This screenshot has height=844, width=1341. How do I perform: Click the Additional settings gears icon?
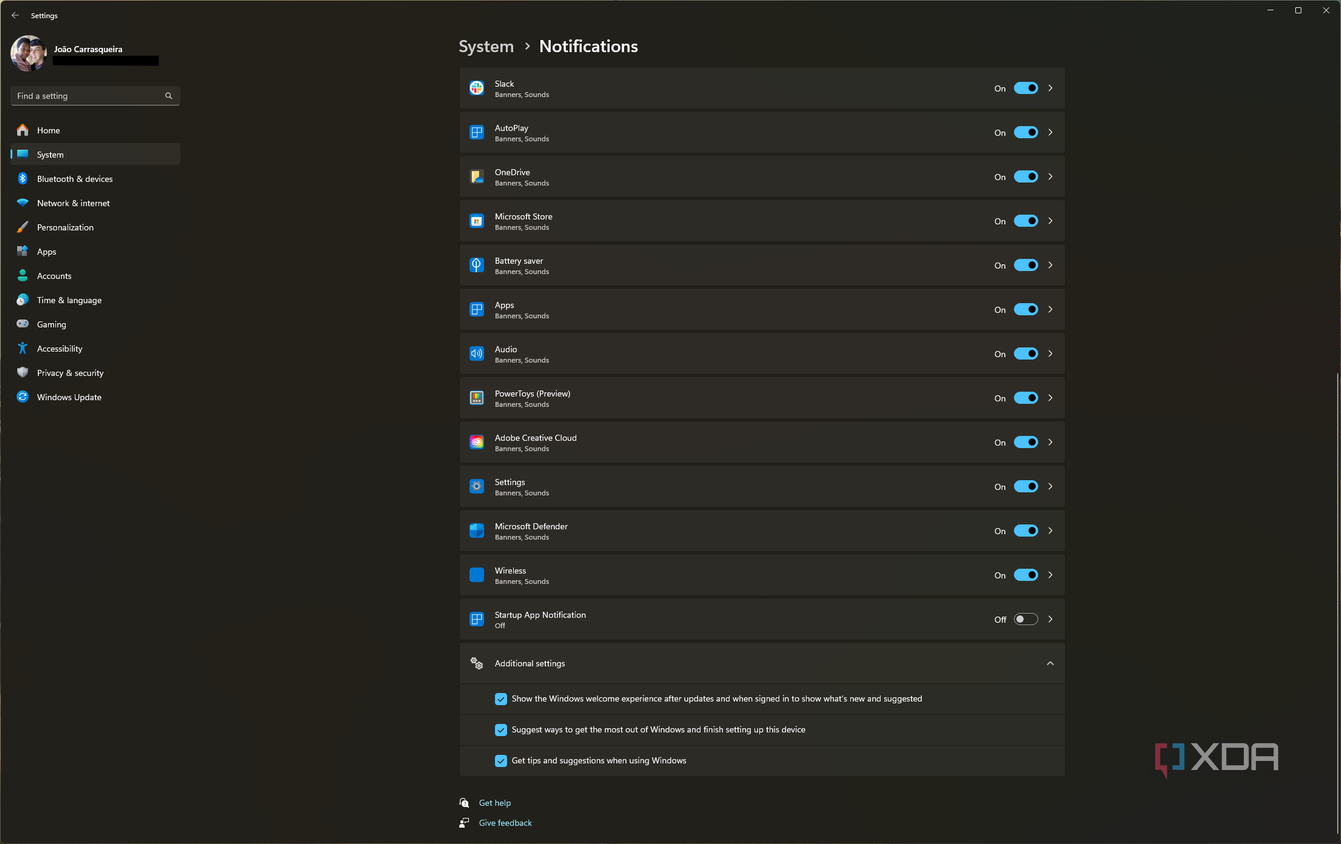(x=477, y=663)
